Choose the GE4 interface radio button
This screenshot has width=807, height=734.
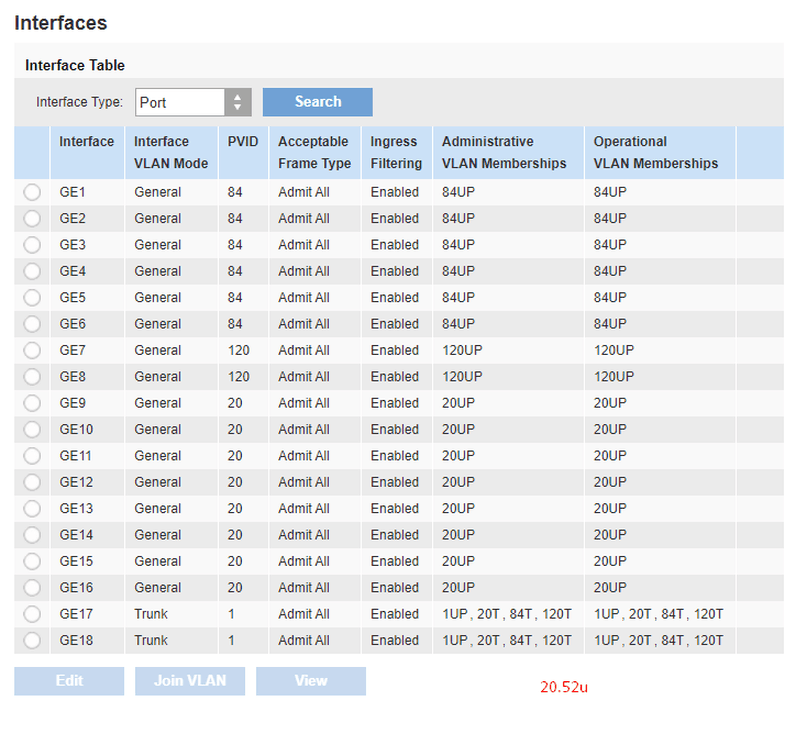click(x=32, y=271)
